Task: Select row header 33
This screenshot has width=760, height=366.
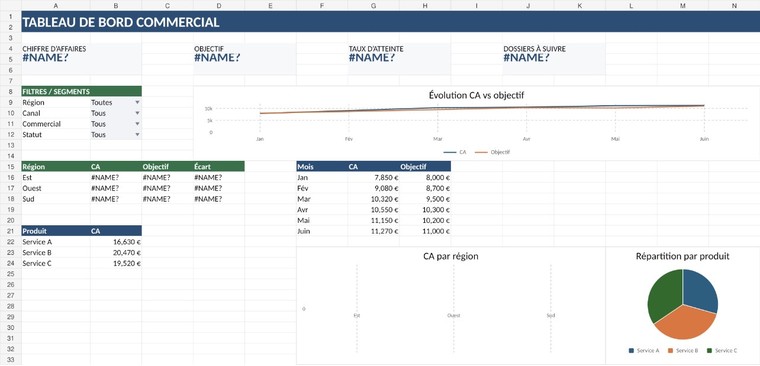Action: [x=11, y=360]
